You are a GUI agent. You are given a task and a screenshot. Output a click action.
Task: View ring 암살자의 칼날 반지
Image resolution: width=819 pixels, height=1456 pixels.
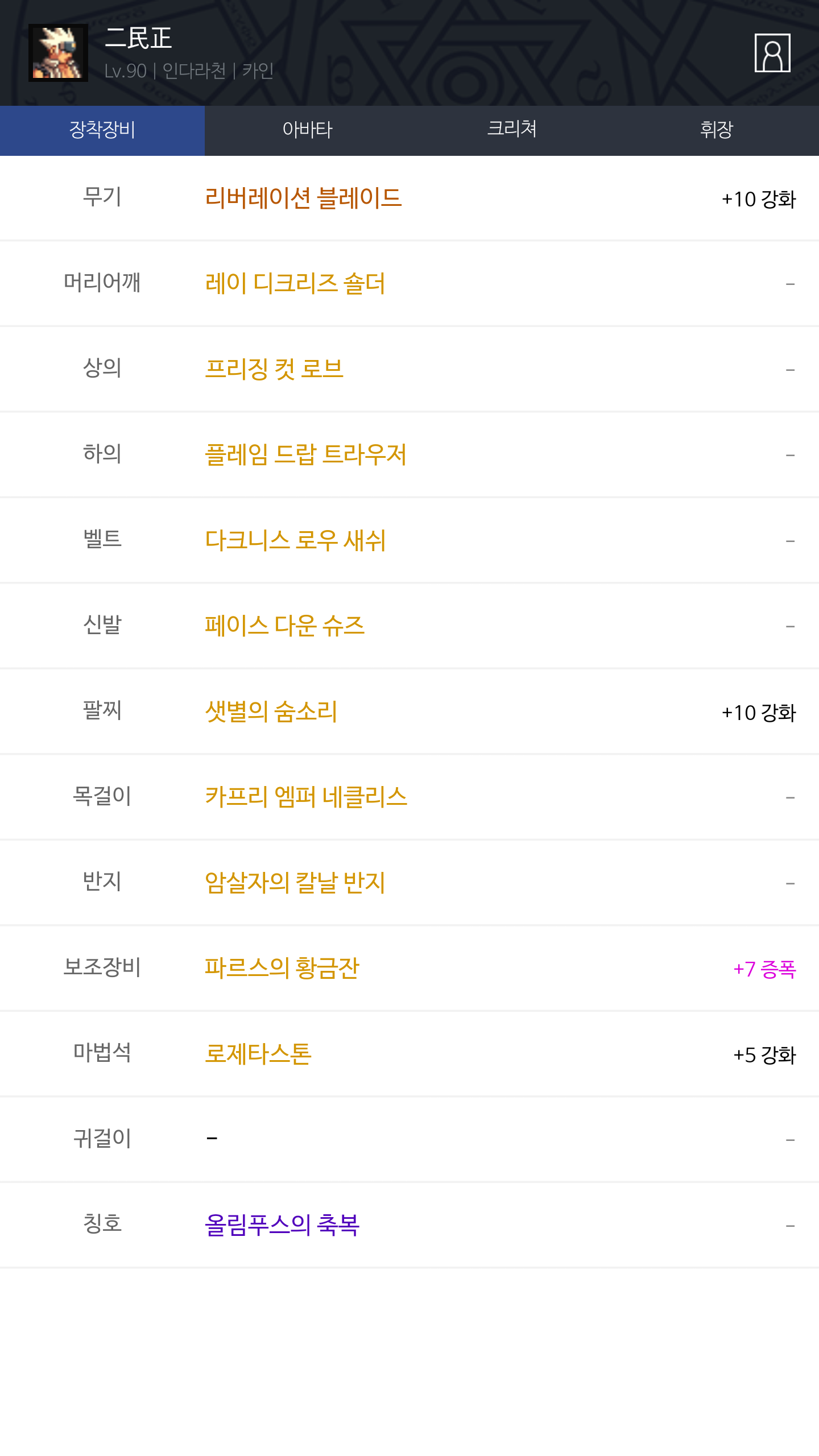pos(295,883)
